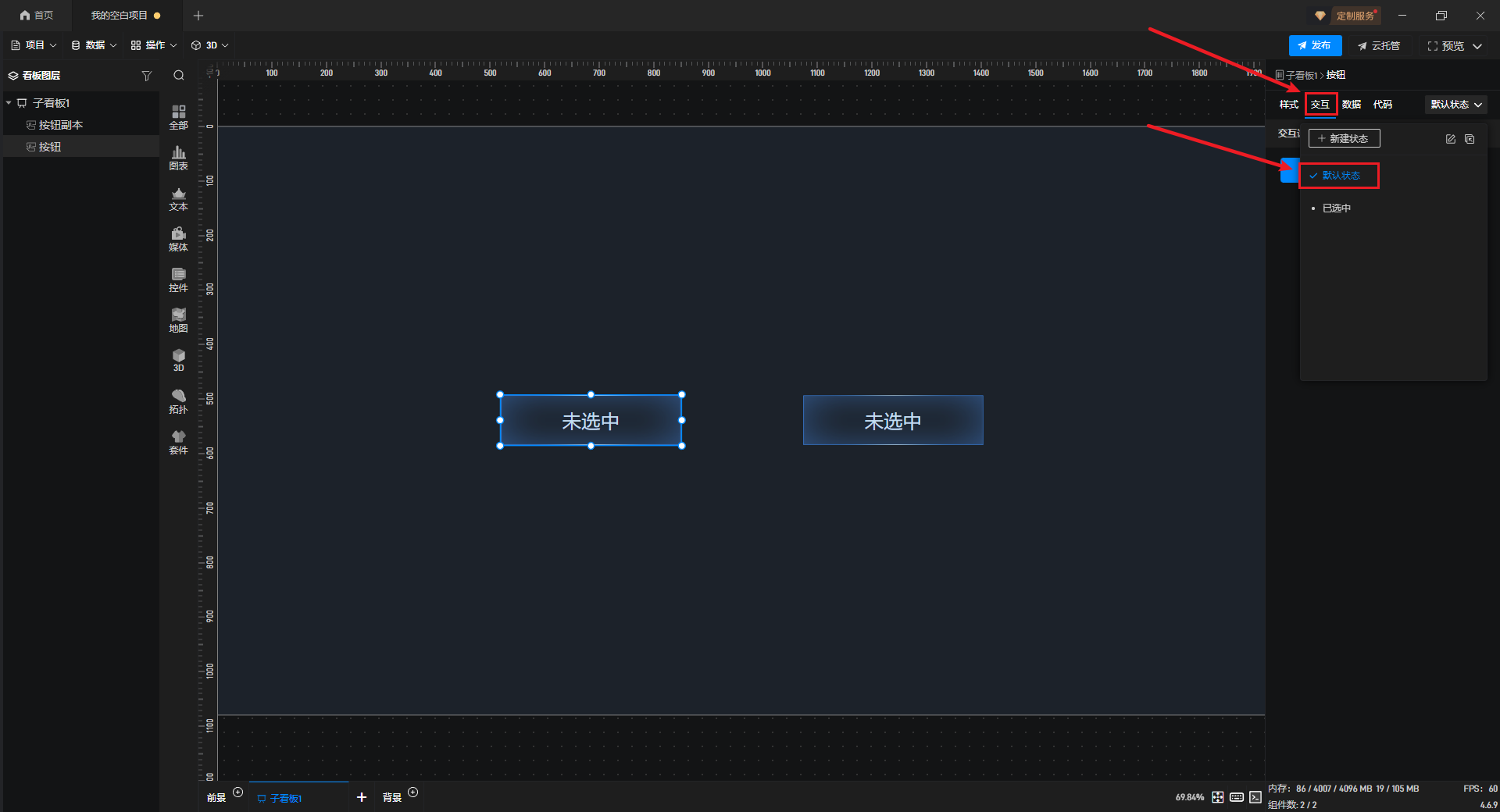The width and height of the screenshot is (1500, 812).
Task: Click the search magnifier icon
Action: (179, 76)
